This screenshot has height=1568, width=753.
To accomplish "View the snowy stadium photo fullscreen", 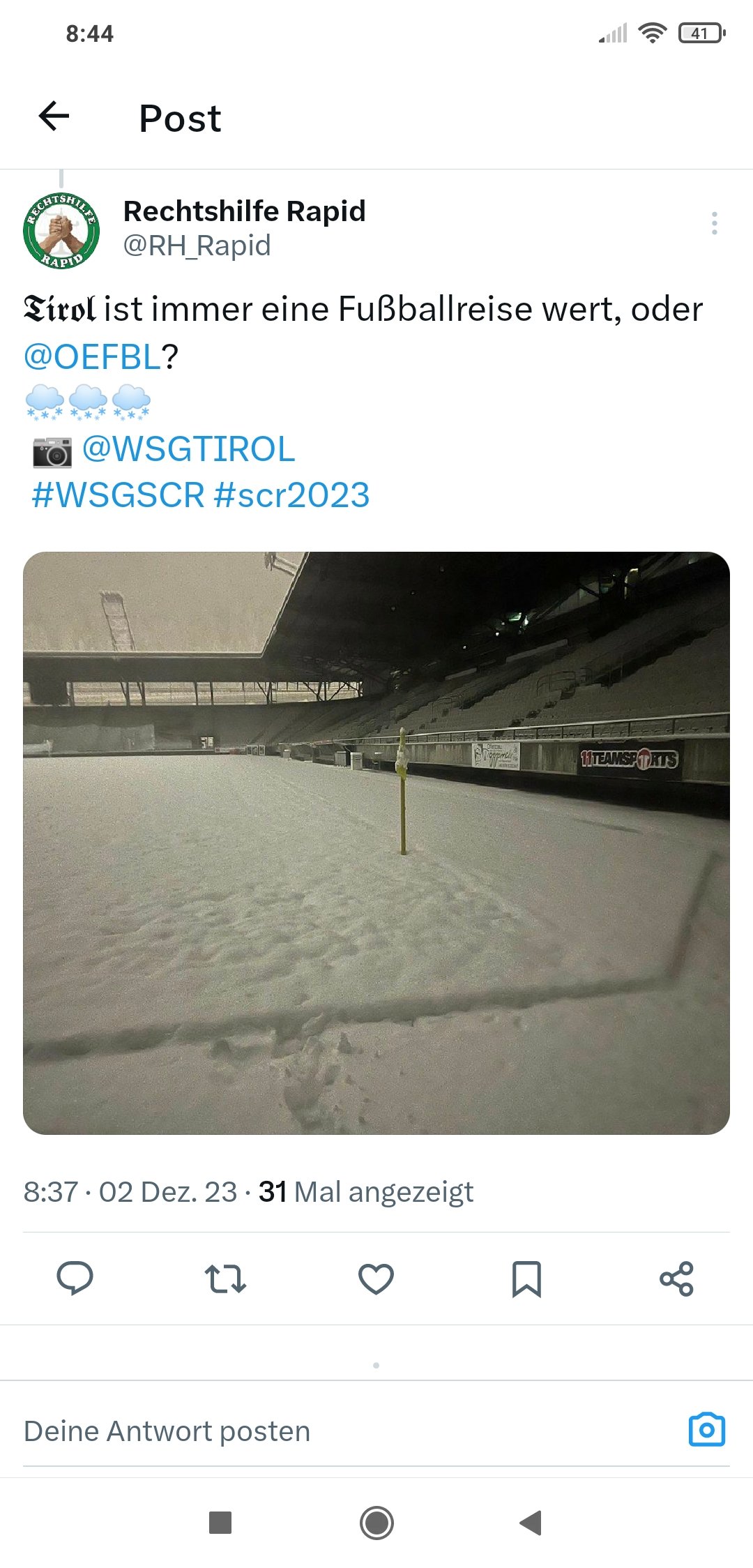I will tap(376, 843).
